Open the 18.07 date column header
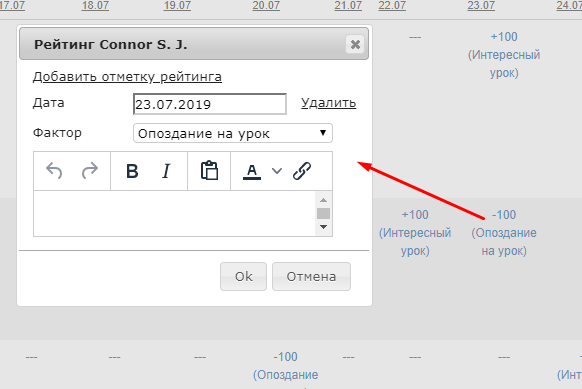The image size is (582, 389). pyautogui.click(x=95, y=6)
